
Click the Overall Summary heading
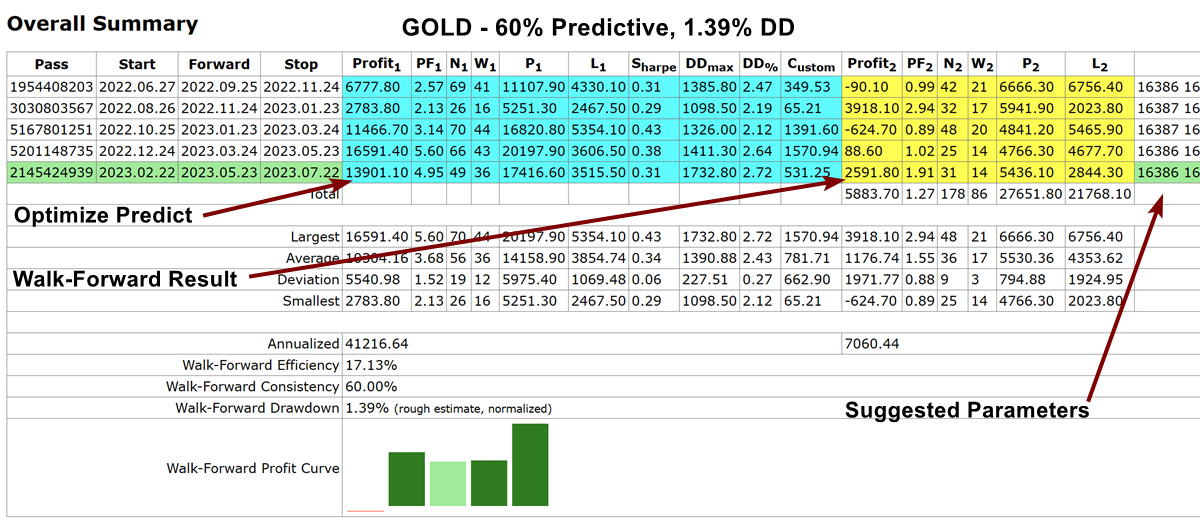click(x=103, y=24)
